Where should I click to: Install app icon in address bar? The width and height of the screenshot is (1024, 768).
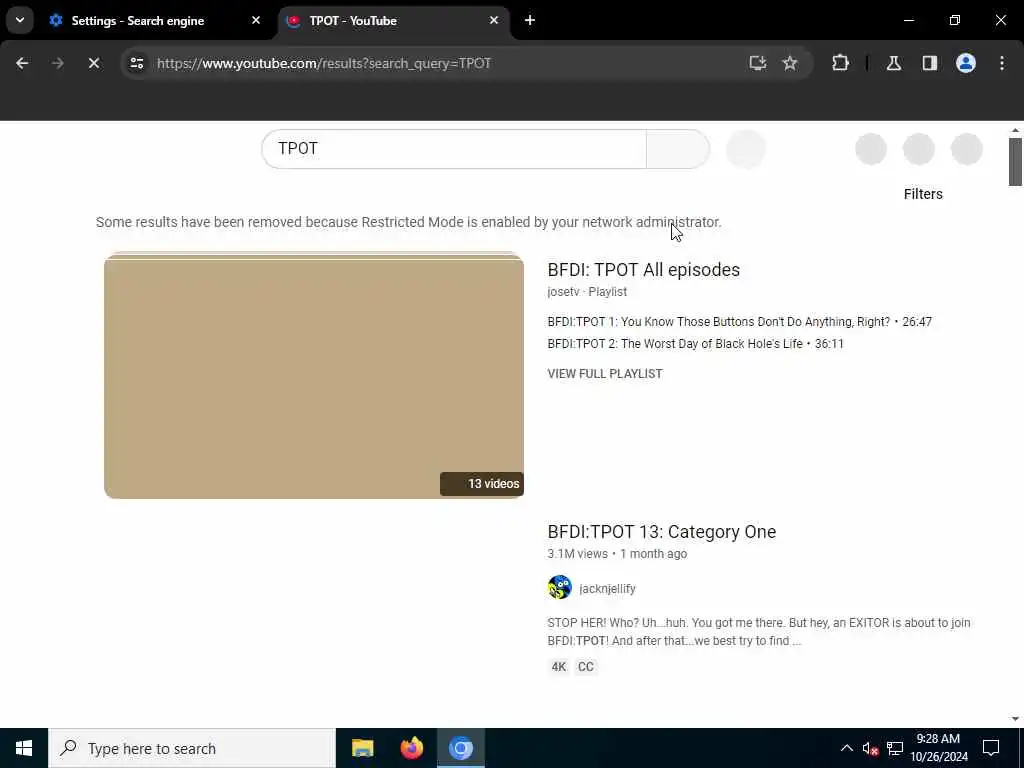758,63
